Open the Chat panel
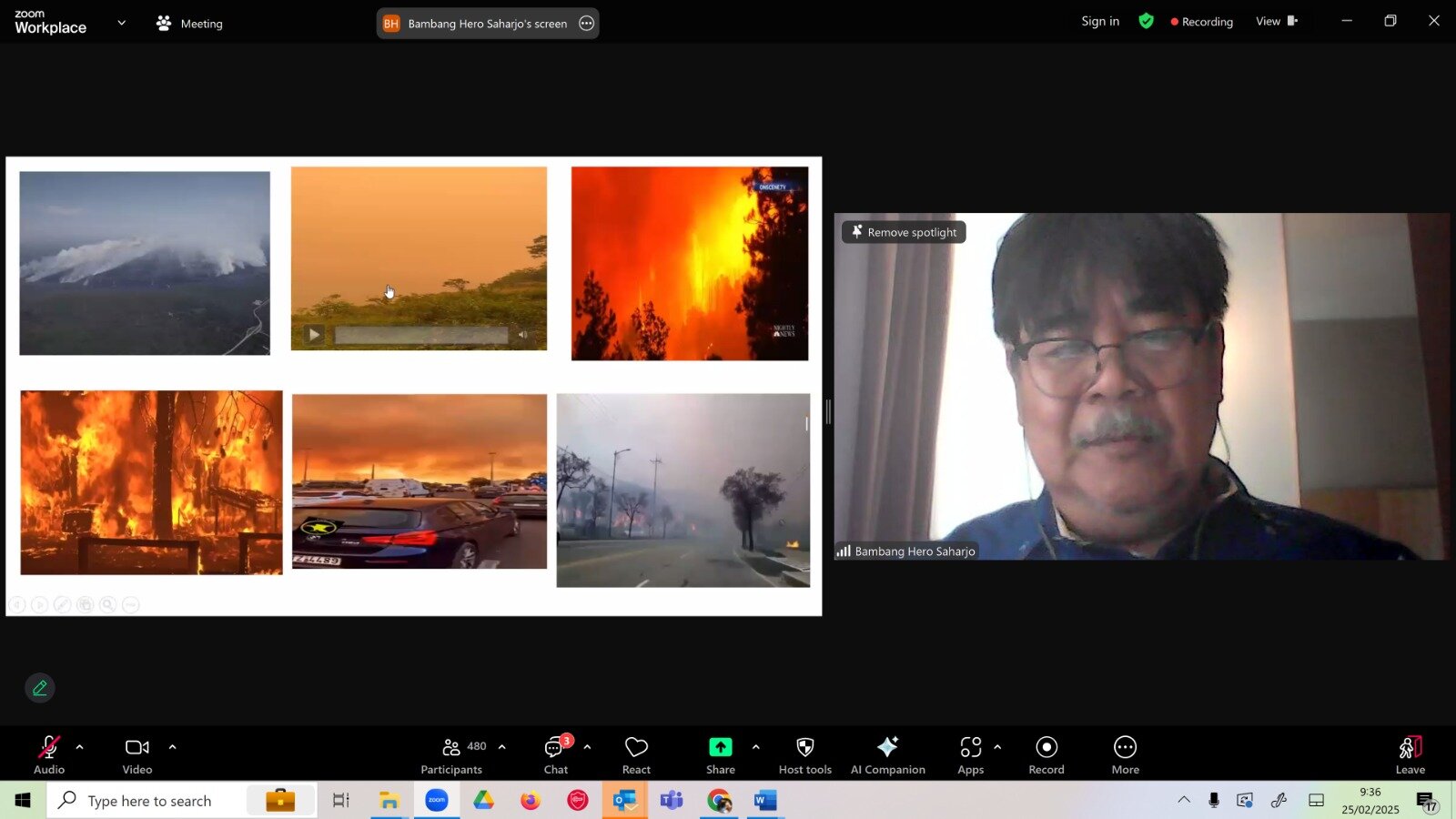The image size is (1456, 819). coord(555,755)
